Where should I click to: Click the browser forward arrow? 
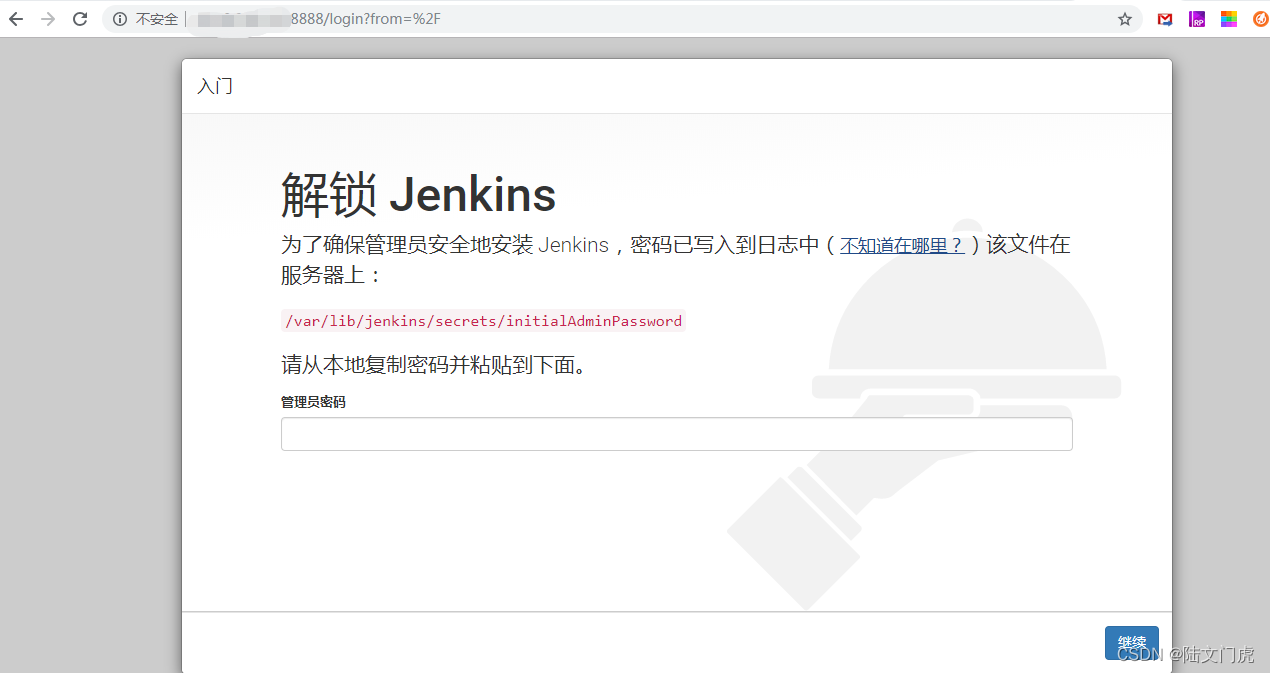pos(48,19)
